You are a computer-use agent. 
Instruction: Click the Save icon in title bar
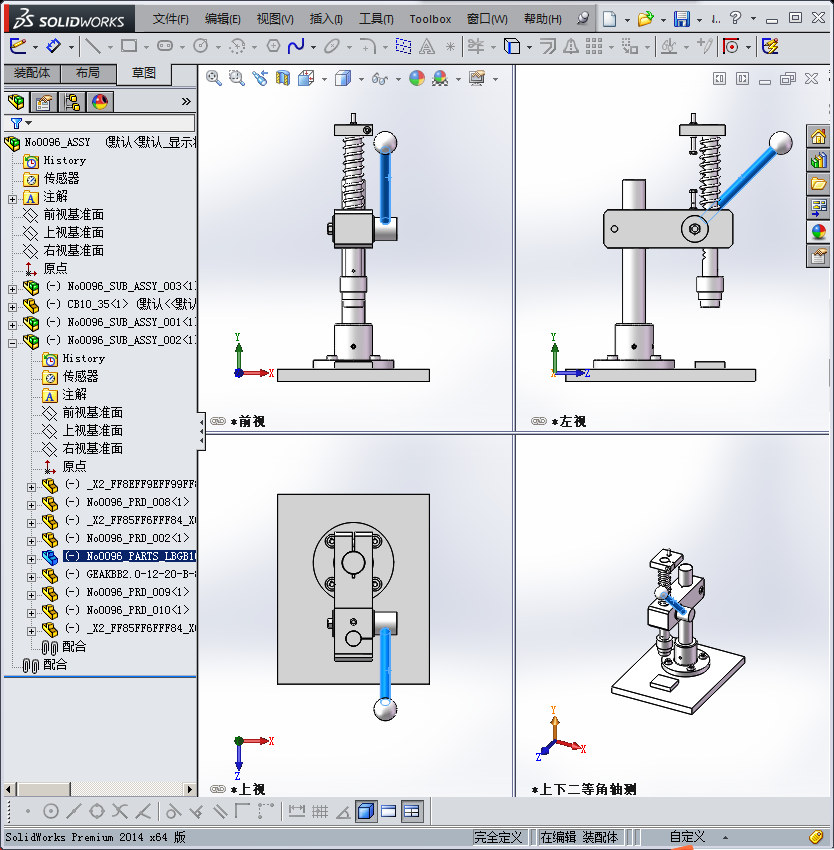click(682, 19)
